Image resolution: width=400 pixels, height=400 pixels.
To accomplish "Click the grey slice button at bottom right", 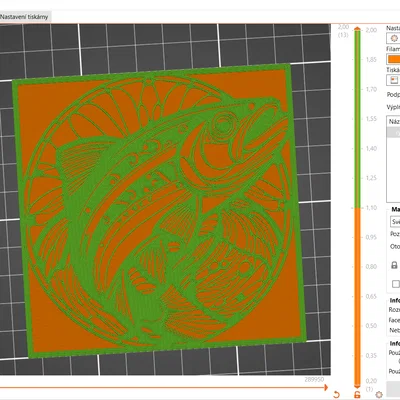I will (393, 388).
